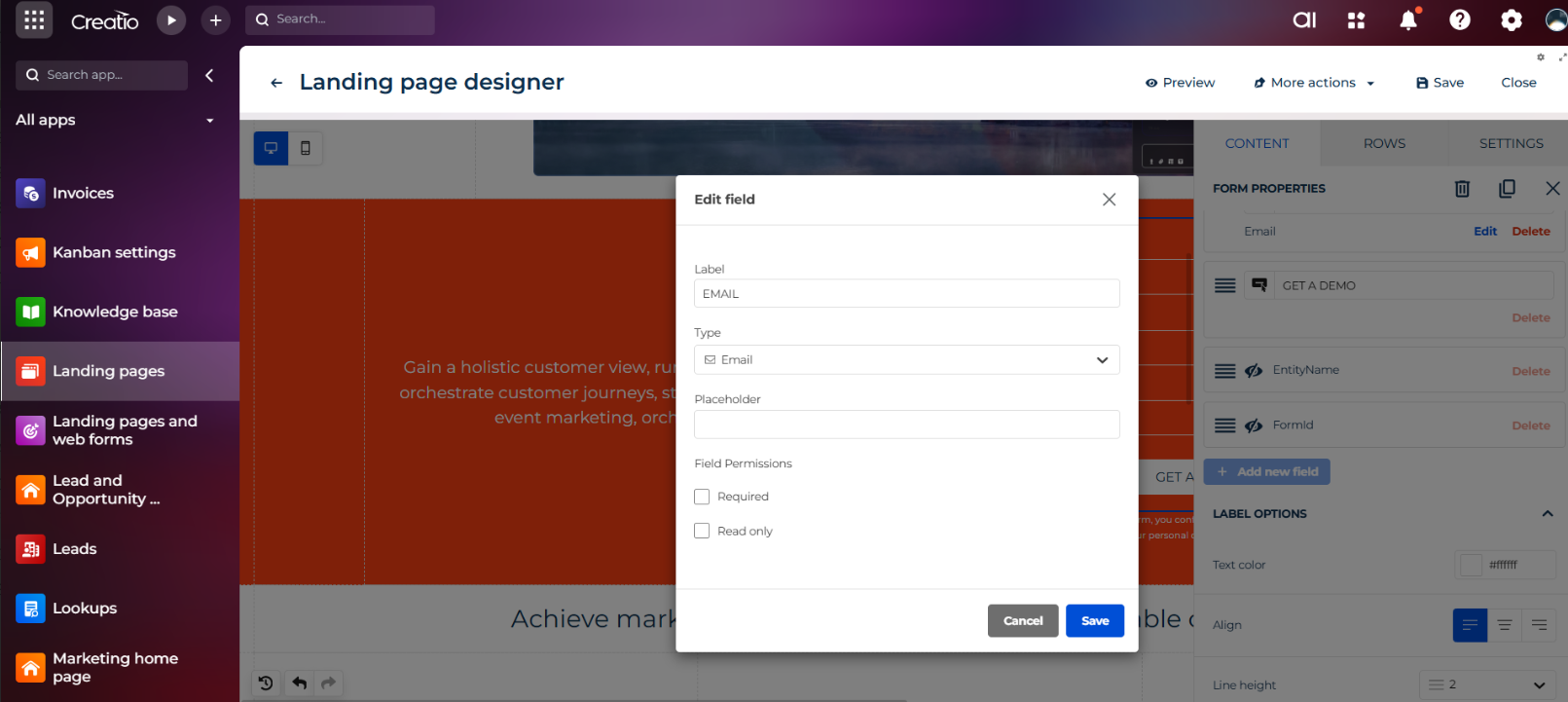Switch to mobile preview icon
The width and height of the screenshot is (1568, 702).
pos(306,148)
